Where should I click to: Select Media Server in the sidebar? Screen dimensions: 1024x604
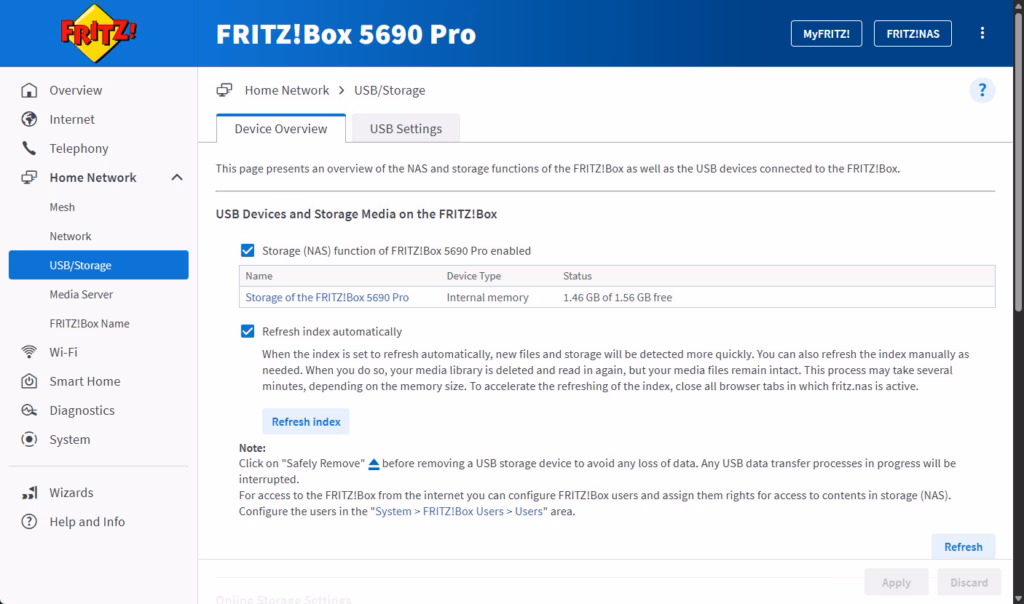click(81, 294)
